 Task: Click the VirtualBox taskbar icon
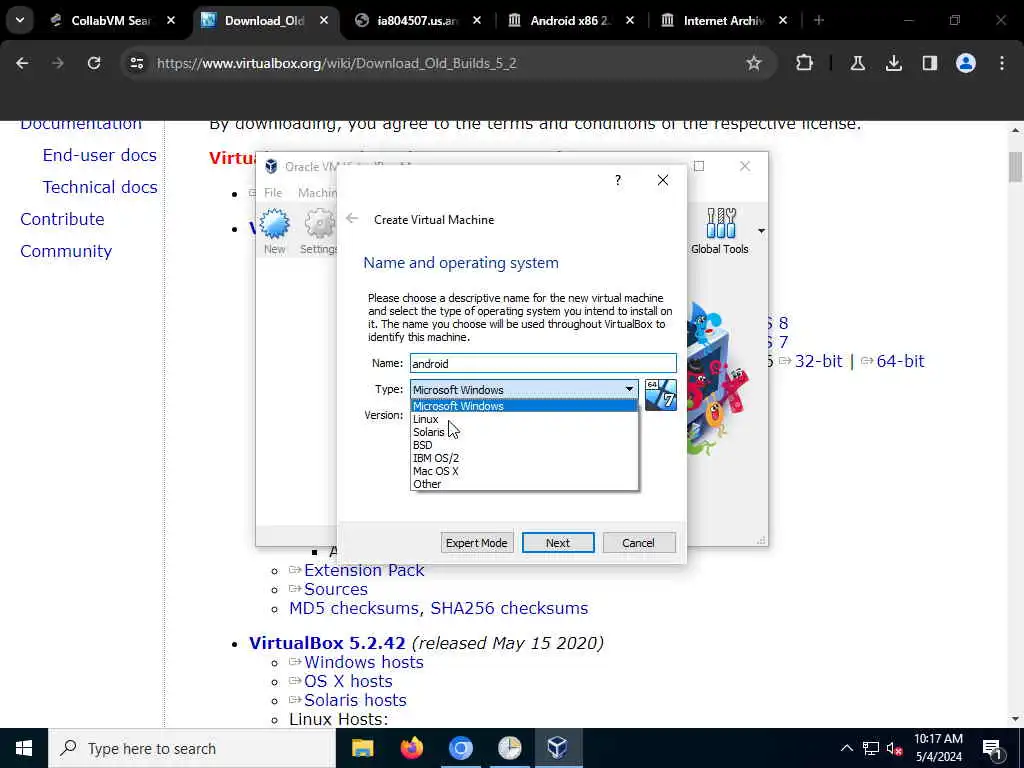[558, 748]
